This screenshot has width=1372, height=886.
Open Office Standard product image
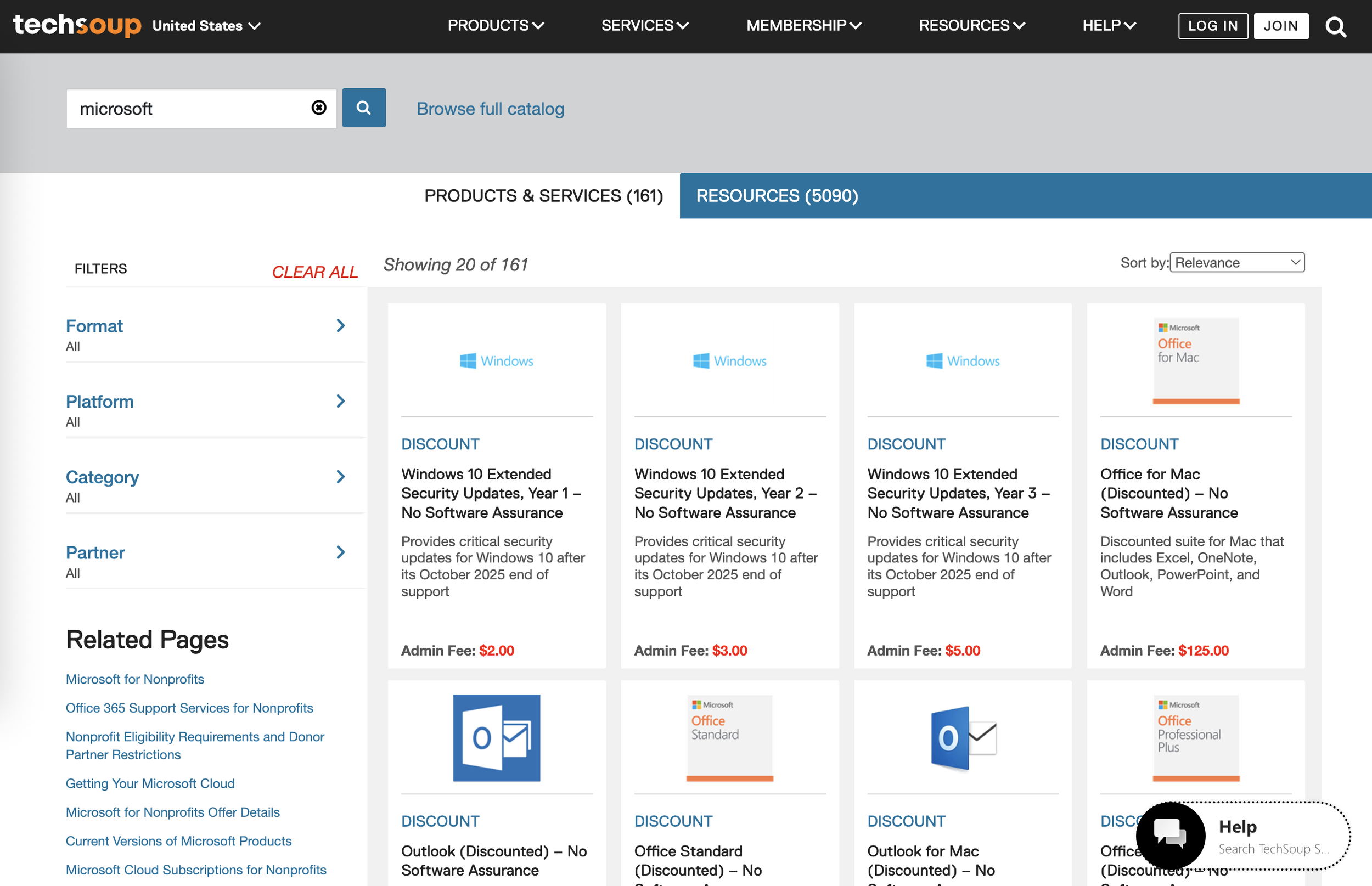coord(730,737)
